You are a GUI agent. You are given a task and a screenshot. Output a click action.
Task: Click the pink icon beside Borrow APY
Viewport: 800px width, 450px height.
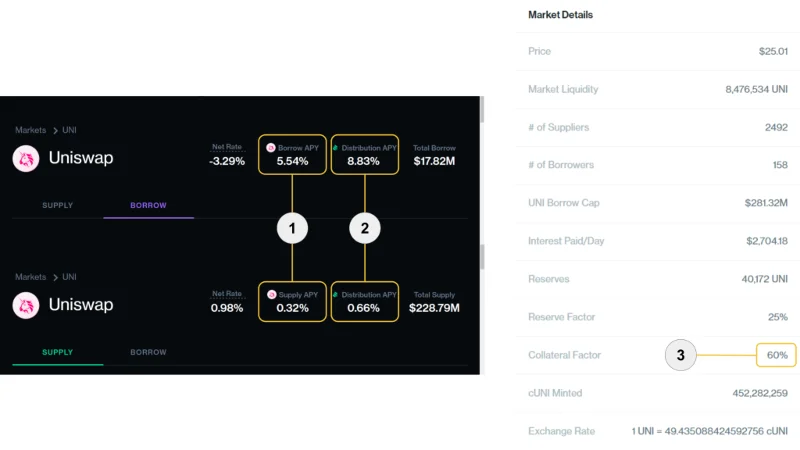pos(271,148)
